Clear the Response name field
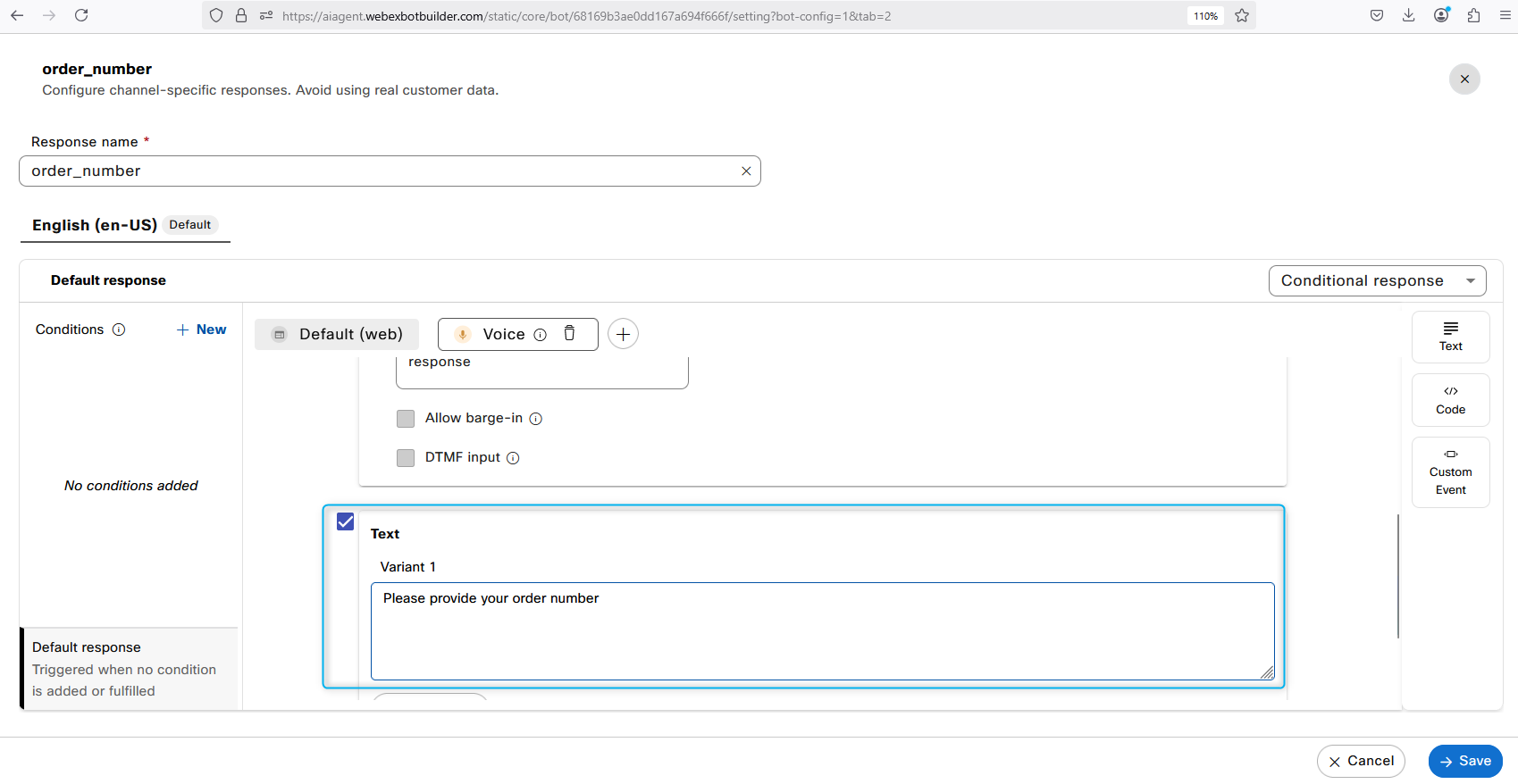This screenshot has height=784, width=1518. coord(746,171)
